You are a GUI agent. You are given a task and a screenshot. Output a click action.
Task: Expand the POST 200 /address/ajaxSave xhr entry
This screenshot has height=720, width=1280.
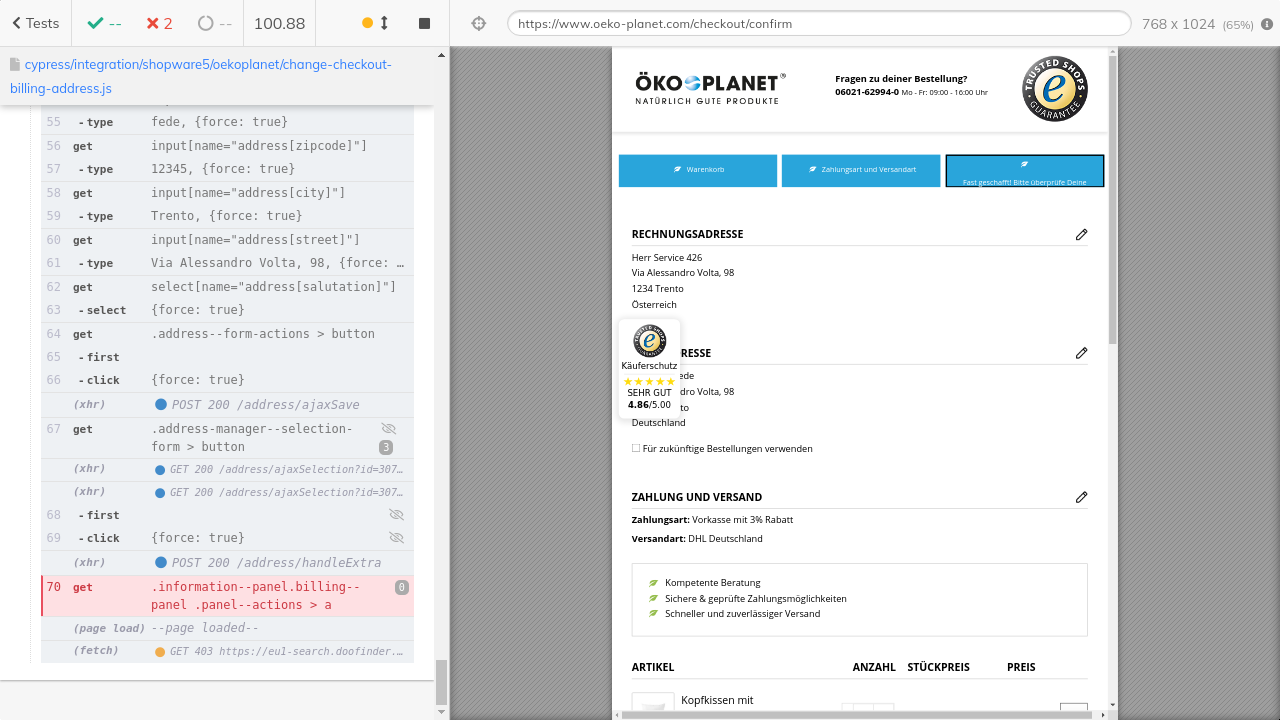257,405
